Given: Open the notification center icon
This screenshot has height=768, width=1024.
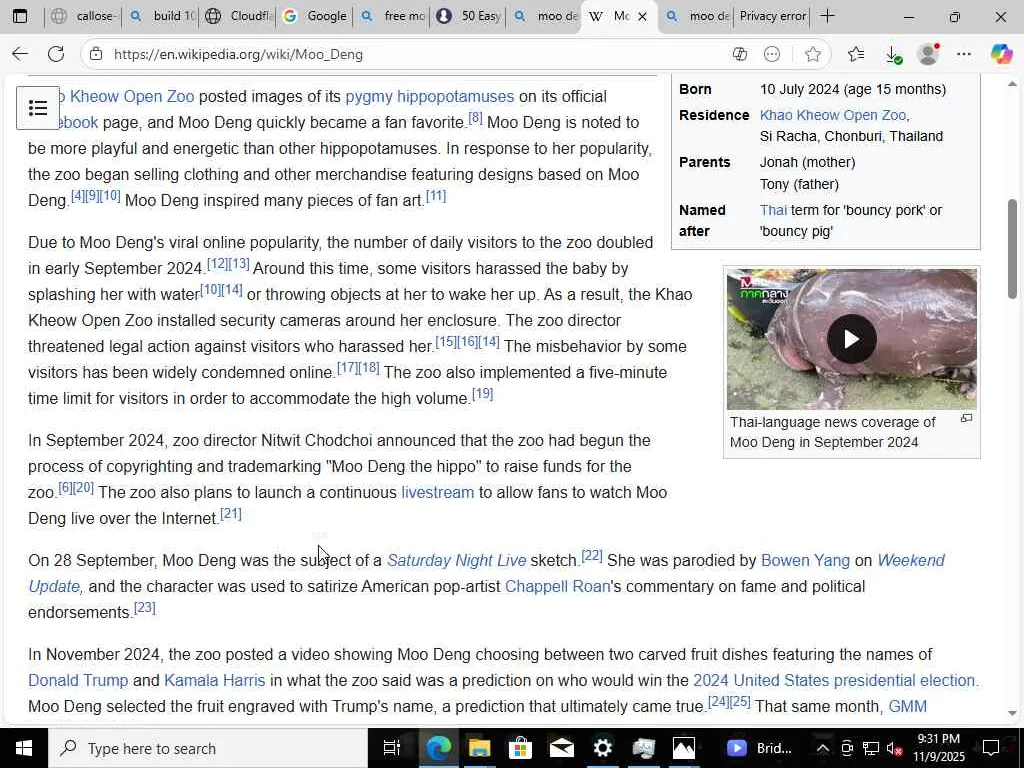Looking at the screenshot, I should [991, 748].
